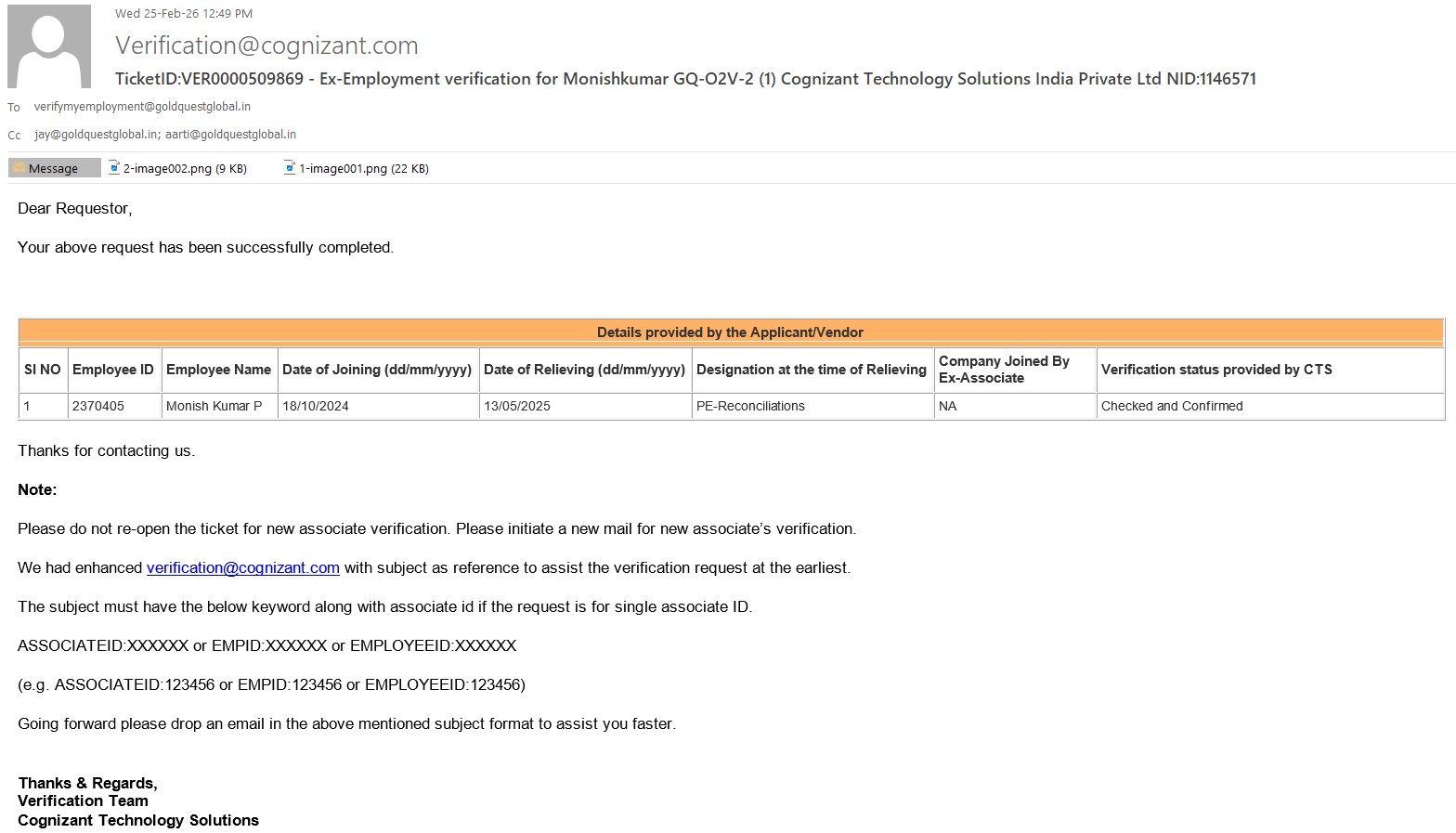
Task: Click the 'Date of Joining (dd/mm/yyyy)' header
Action: coord(377,370)
